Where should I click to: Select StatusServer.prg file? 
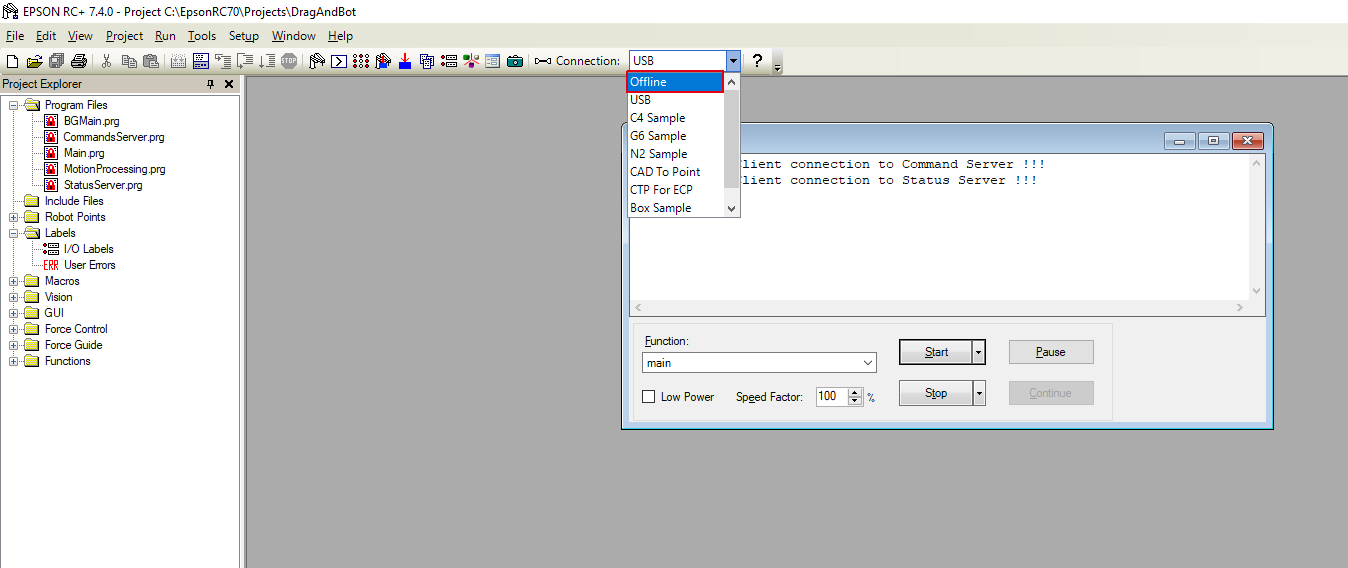[103, 185]
